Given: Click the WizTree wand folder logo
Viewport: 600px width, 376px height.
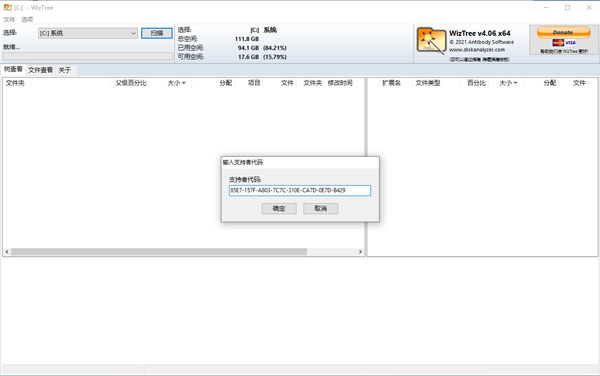Looking at the screenshot, I should 431,40.
